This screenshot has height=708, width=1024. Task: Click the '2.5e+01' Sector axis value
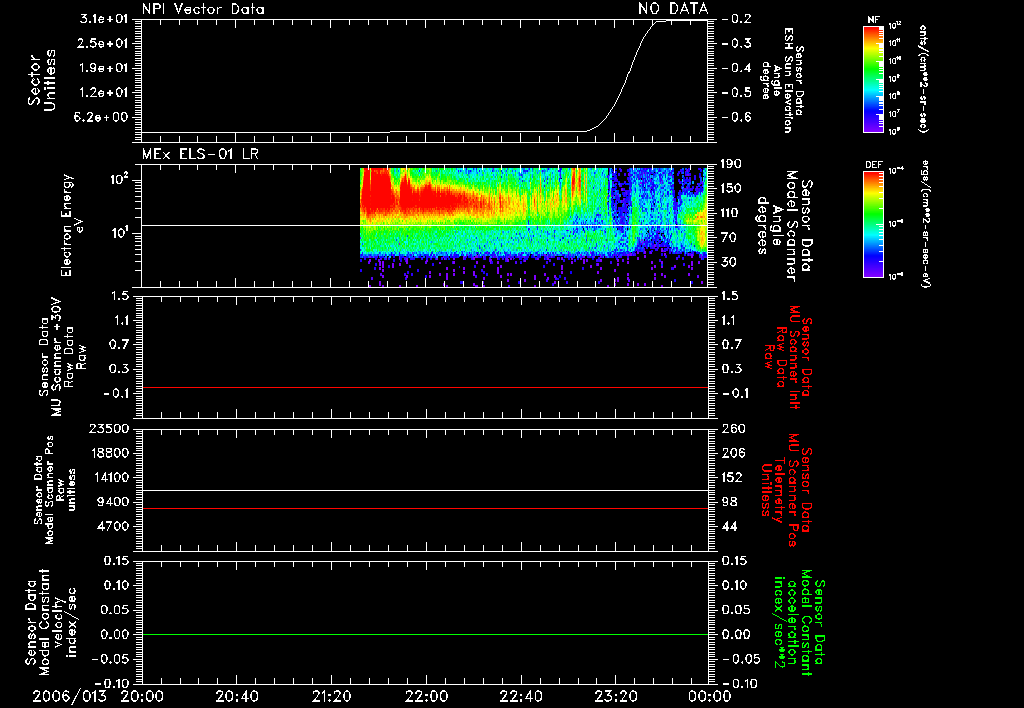click(x=104, y=43)
